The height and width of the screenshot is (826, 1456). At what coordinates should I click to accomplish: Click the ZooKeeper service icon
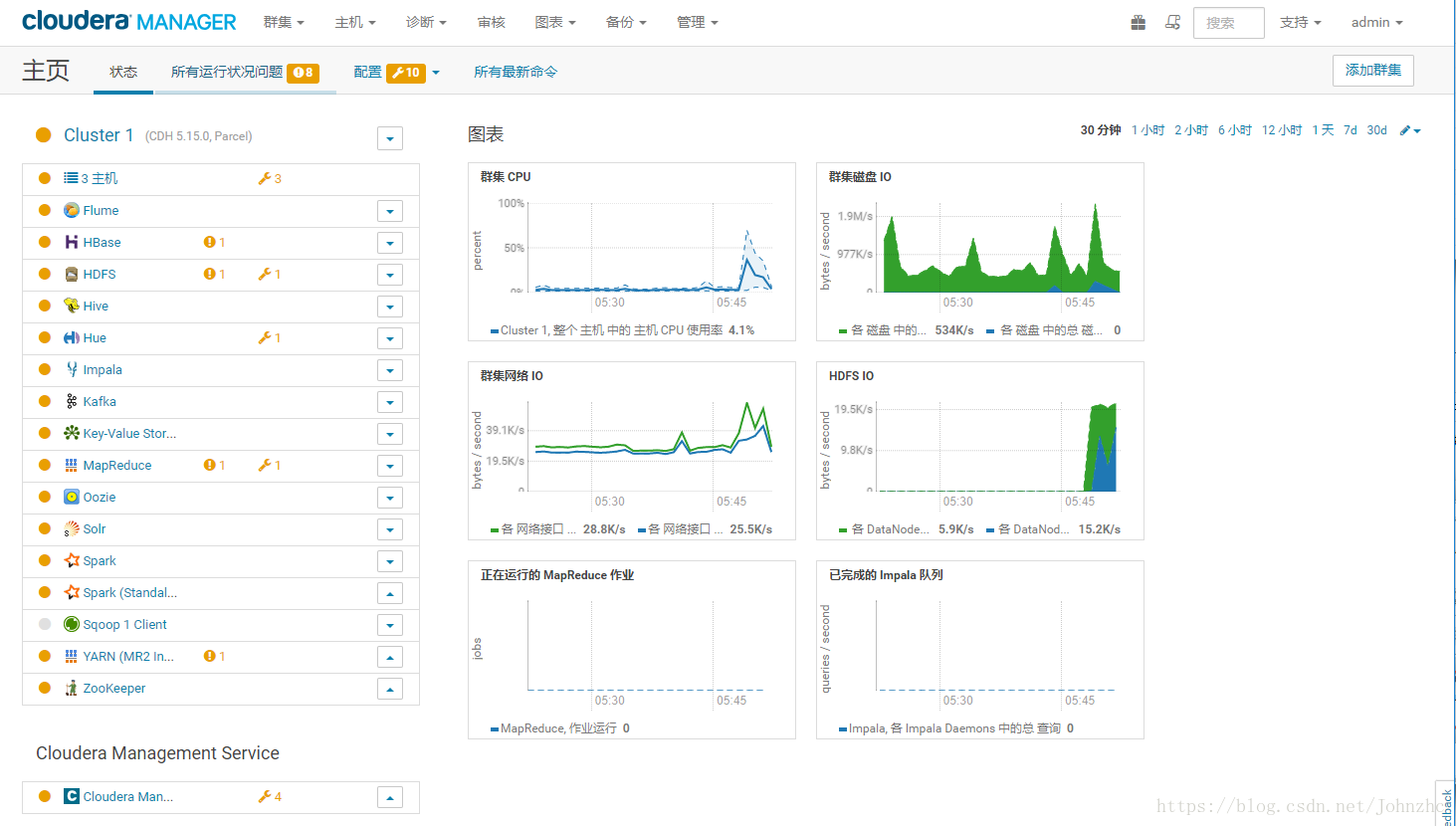(x=72, y=688)
